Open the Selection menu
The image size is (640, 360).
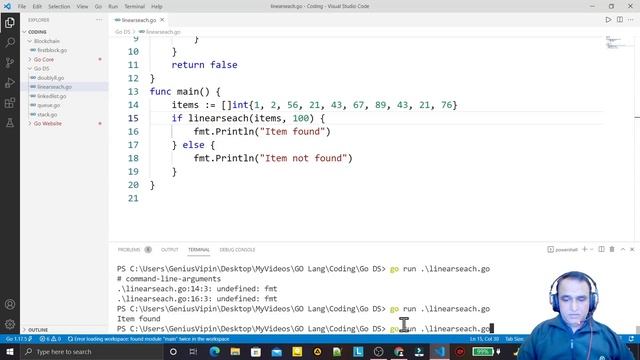pos(59,7)
